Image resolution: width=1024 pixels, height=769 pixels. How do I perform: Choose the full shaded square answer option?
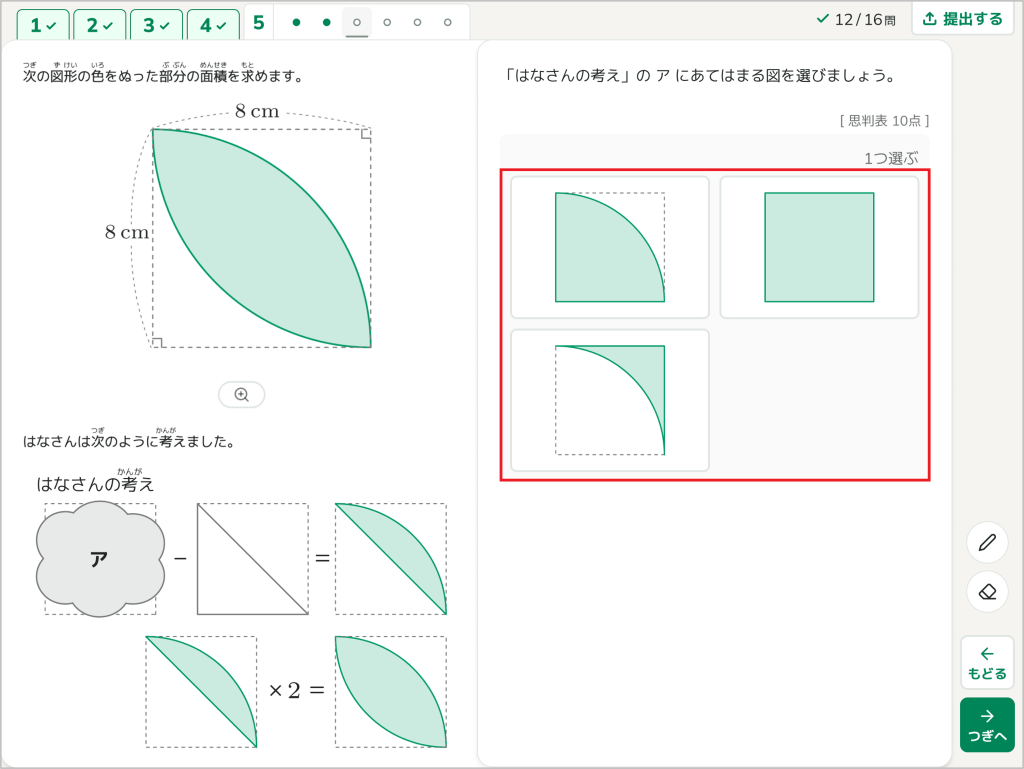click(x=819, y=247)
